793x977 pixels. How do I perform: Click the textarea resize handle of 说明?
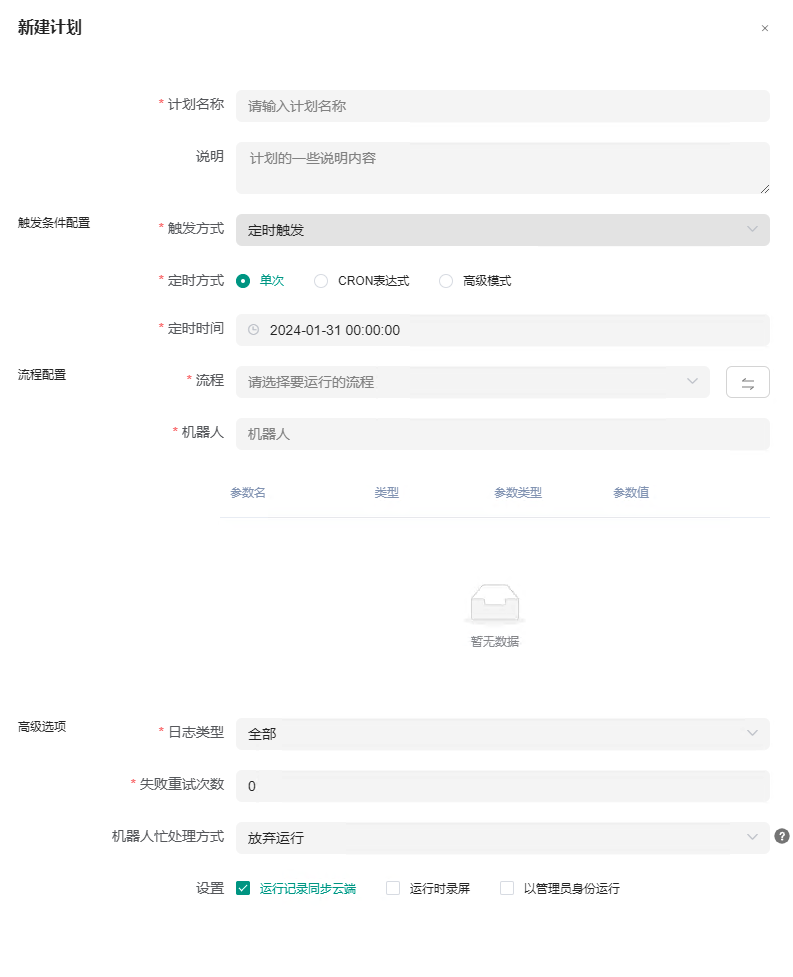765,189
